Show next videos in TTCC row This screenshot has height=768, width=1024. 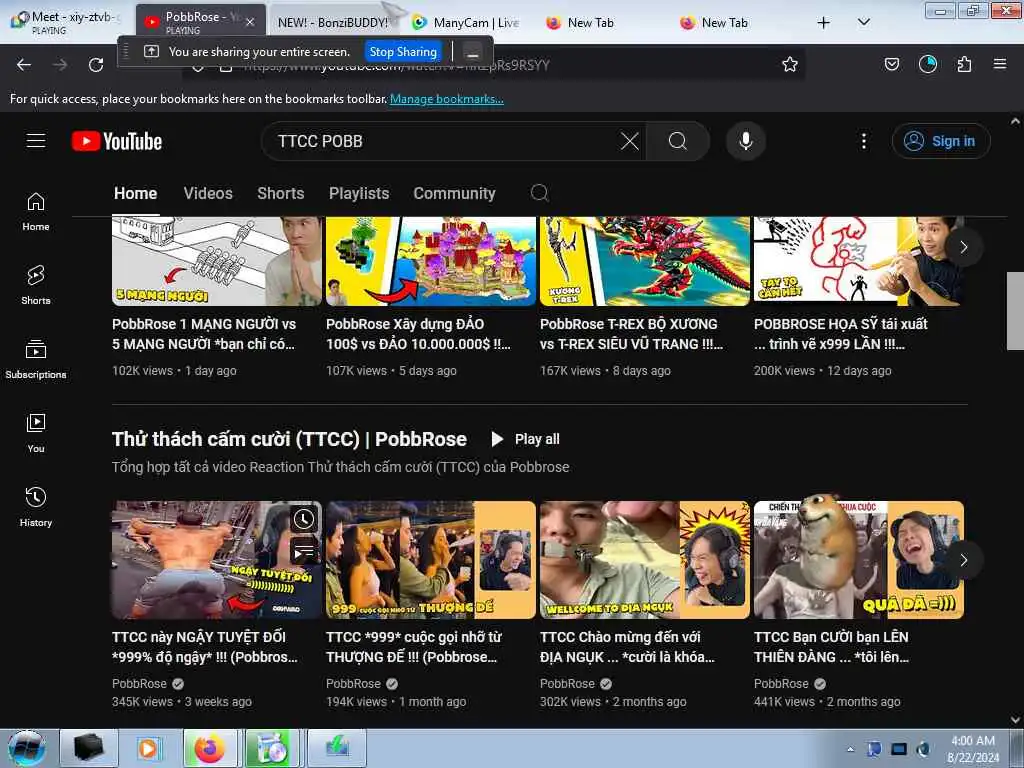(x=963, y=560)
